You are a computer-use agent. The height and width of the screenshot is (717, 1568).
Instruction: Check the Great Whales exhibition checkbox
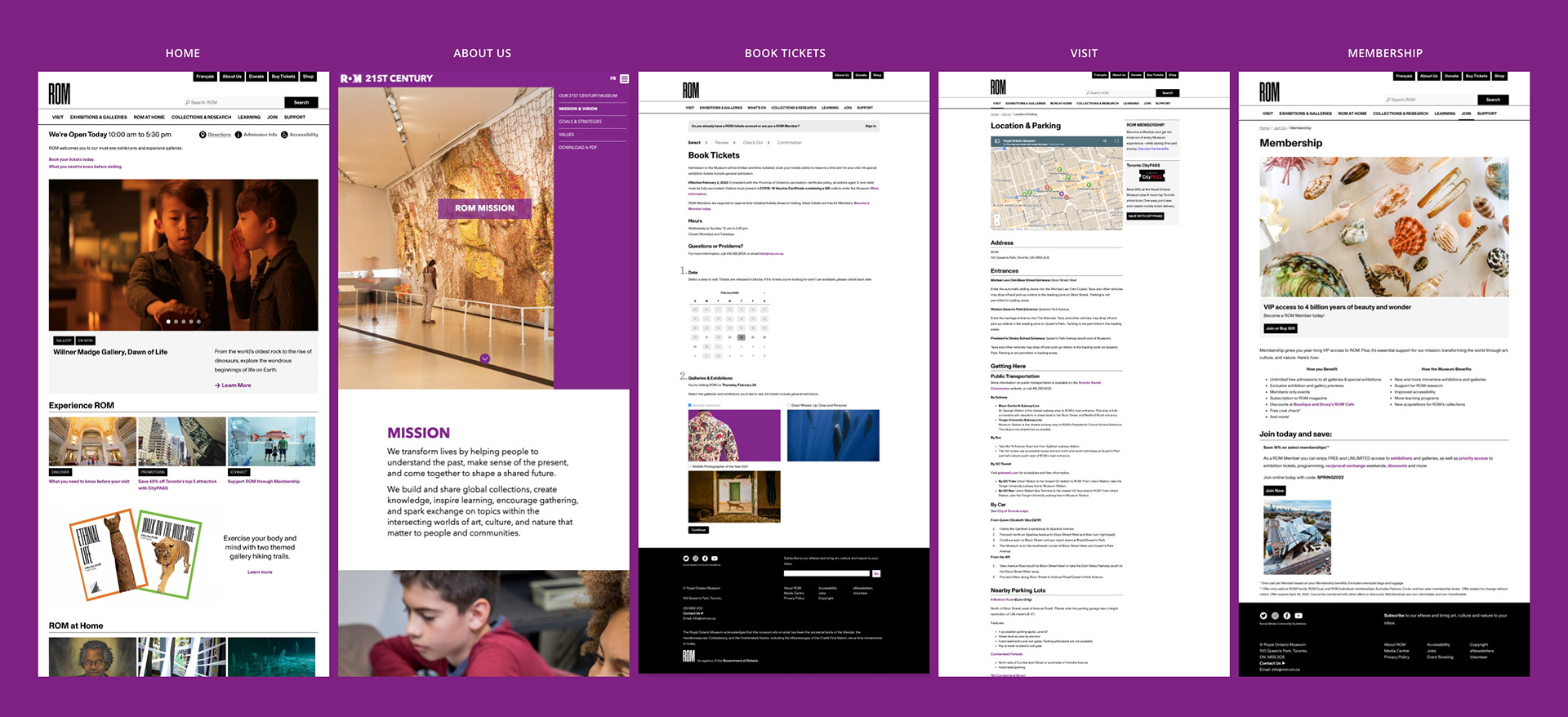[789, 405]
